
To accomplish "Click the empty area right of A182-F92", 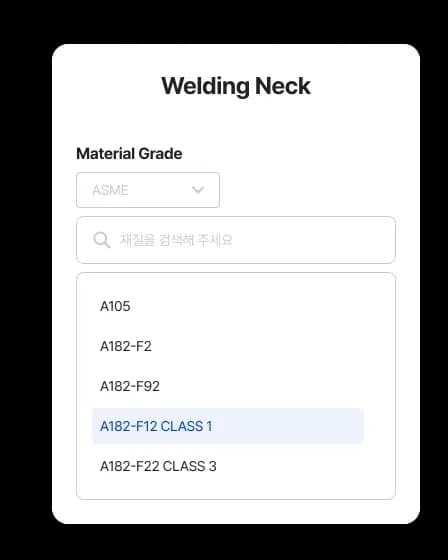I will click(x=262, y=386).
